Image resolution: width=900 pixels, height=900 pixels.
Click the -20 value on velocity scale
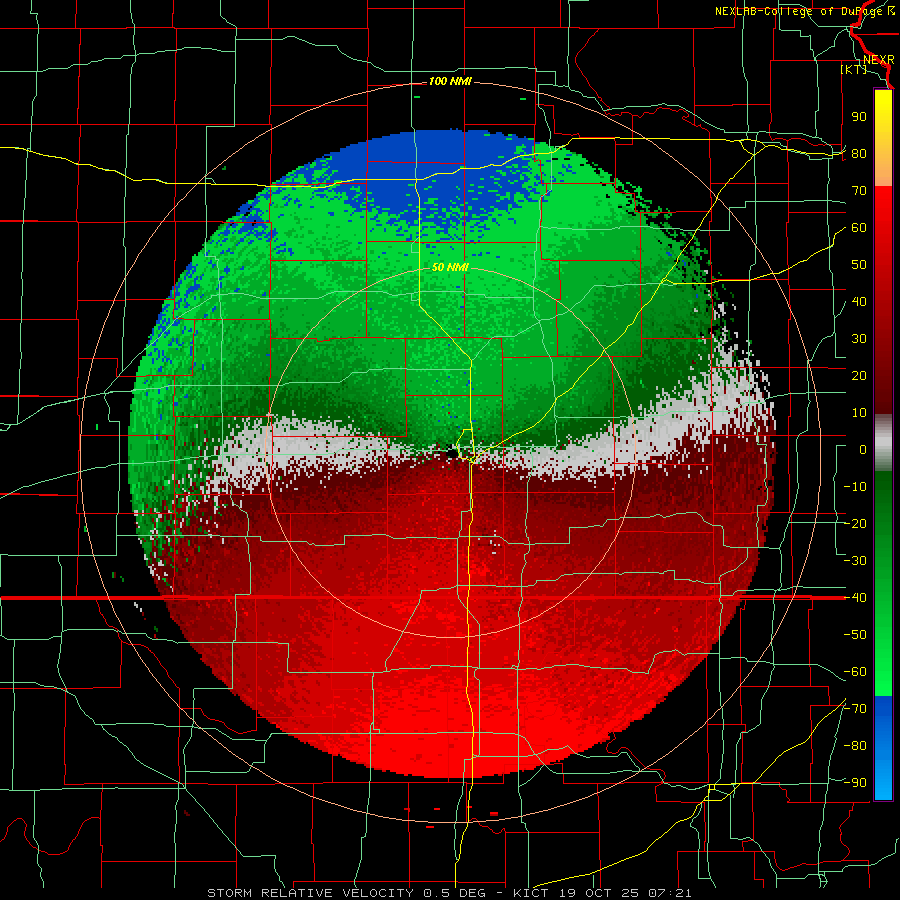(x=855, y=523)
